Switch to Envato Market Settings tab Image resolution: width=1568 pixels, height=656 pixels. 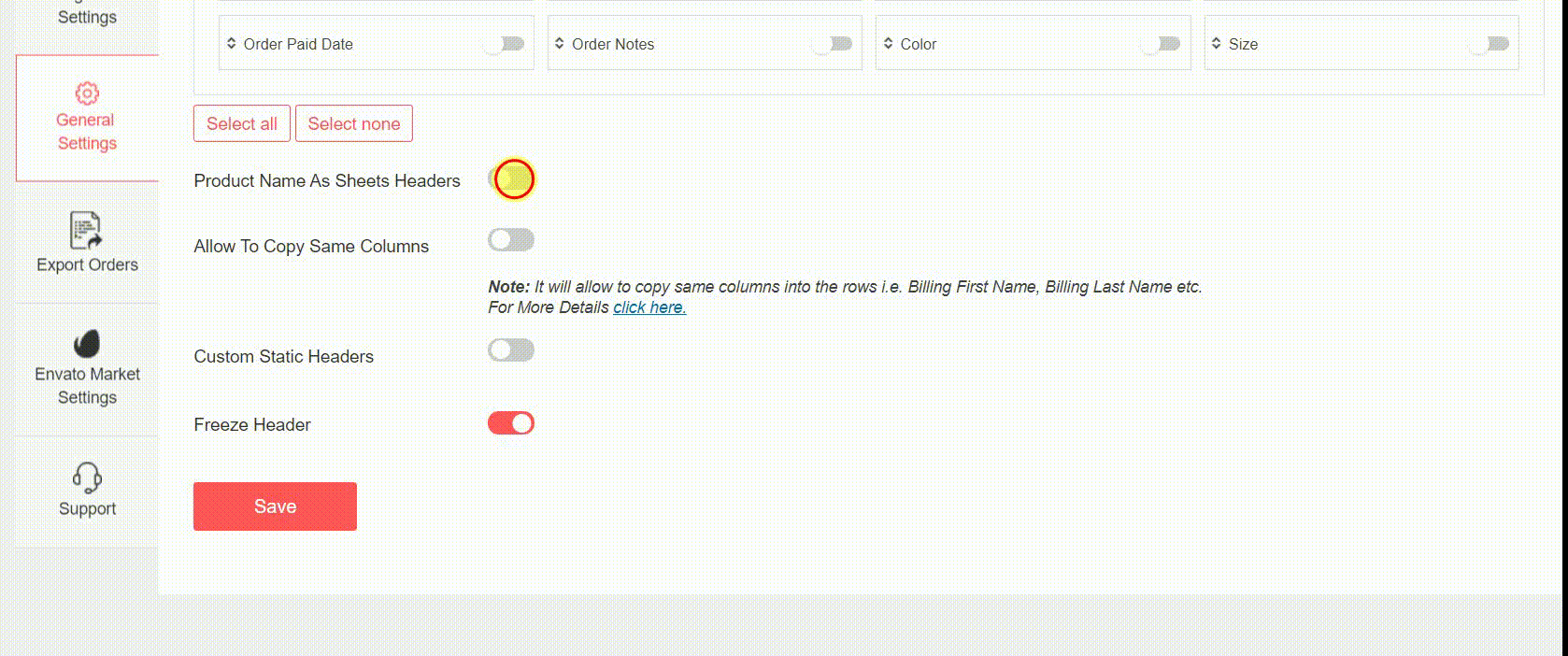pyautogui.click(x=87, y=385)
